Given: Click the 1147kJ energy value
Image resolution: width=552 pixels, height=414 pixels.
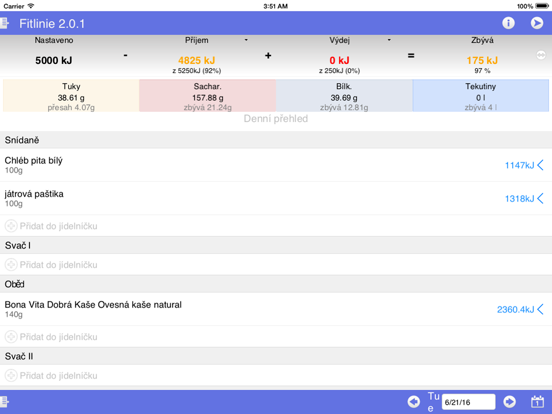Looking at the screenshot, I should pos(520,165).
